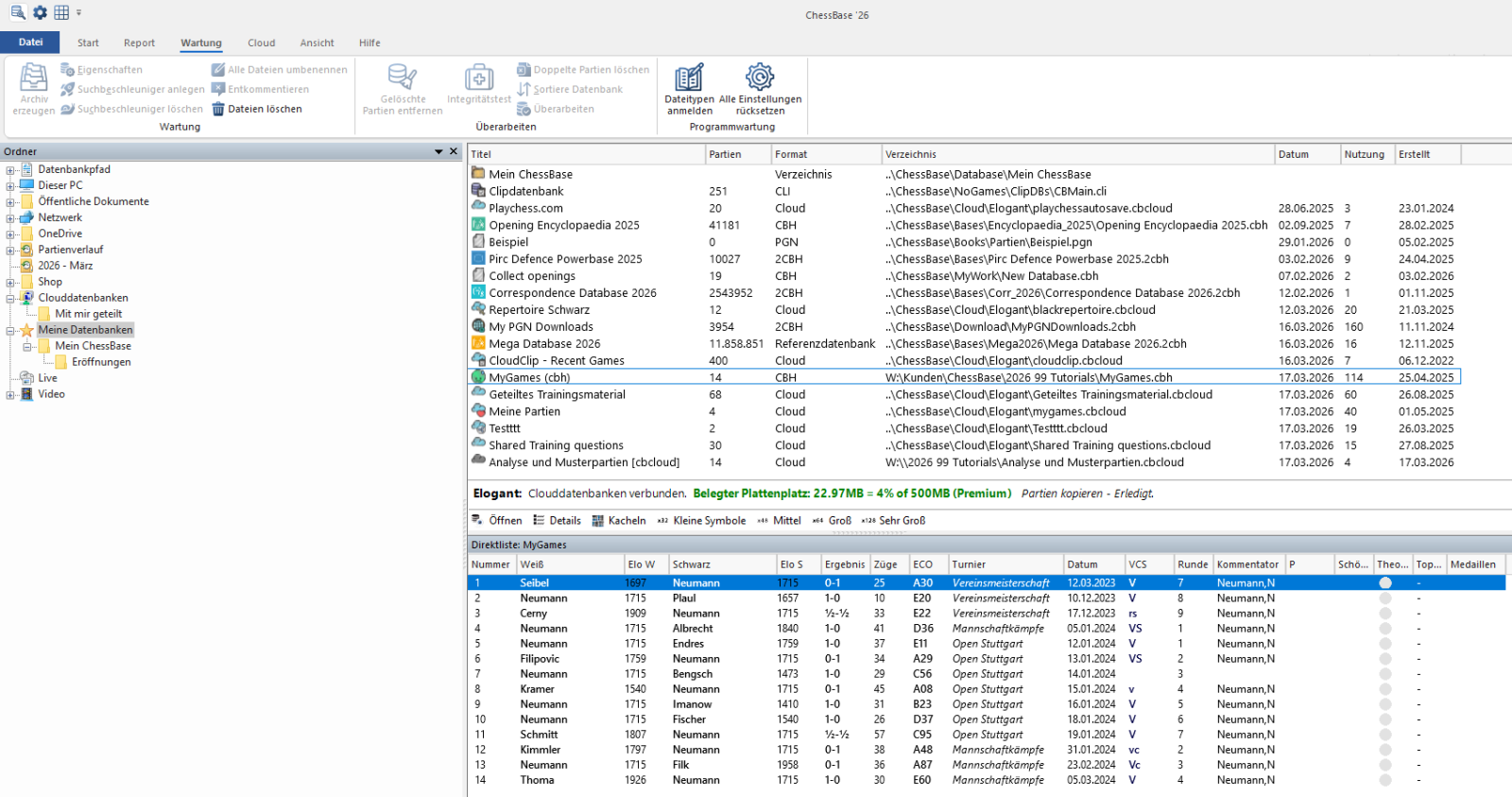
Task: Close the Ordner panel
Action: click(454, 151)
